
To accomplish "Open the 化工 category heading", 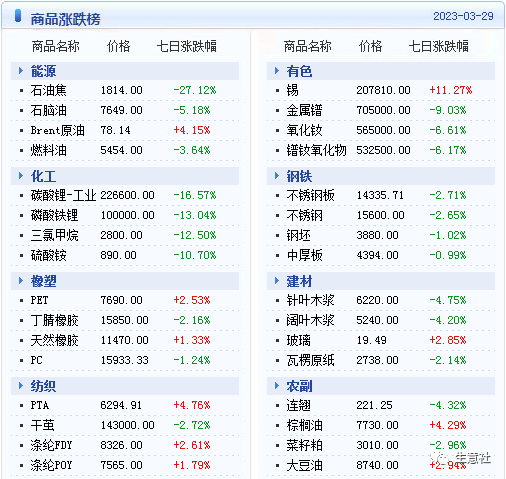I will pos(43,176).
